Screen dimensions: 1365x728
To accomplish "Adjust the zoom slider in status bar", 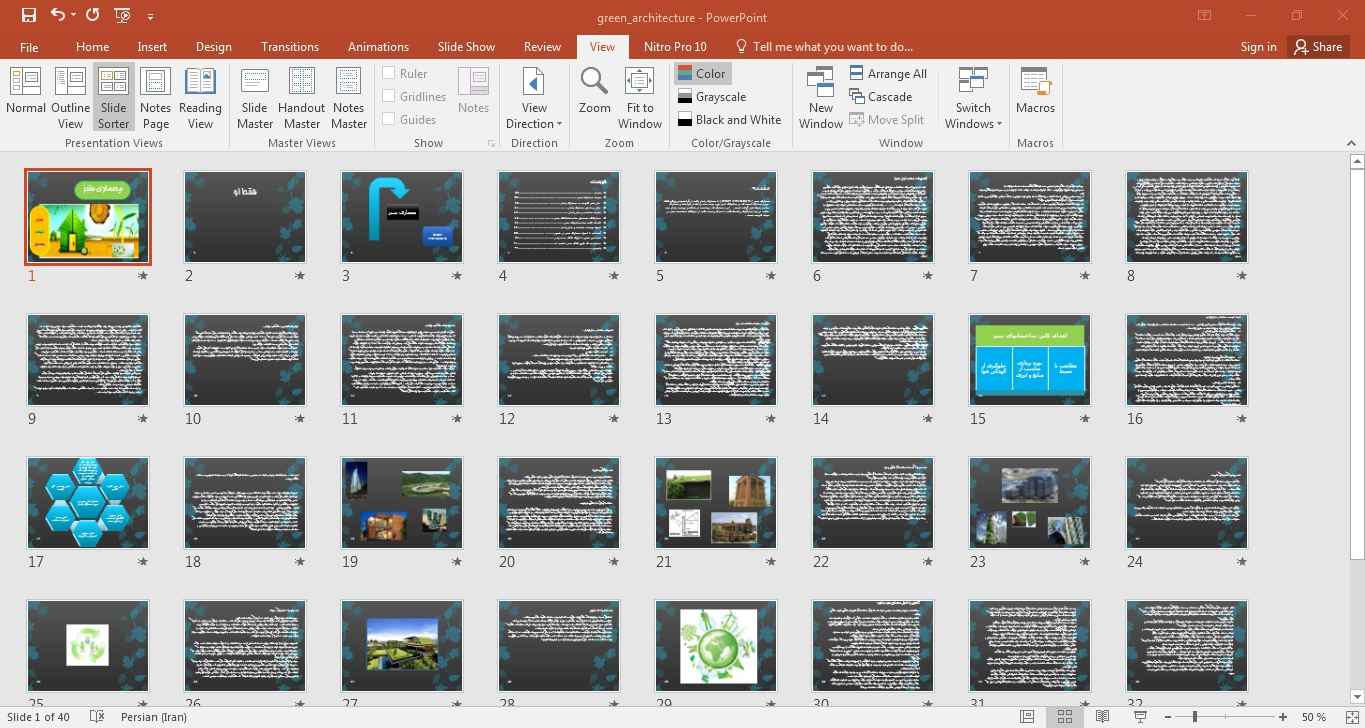I will [1195, 717].
